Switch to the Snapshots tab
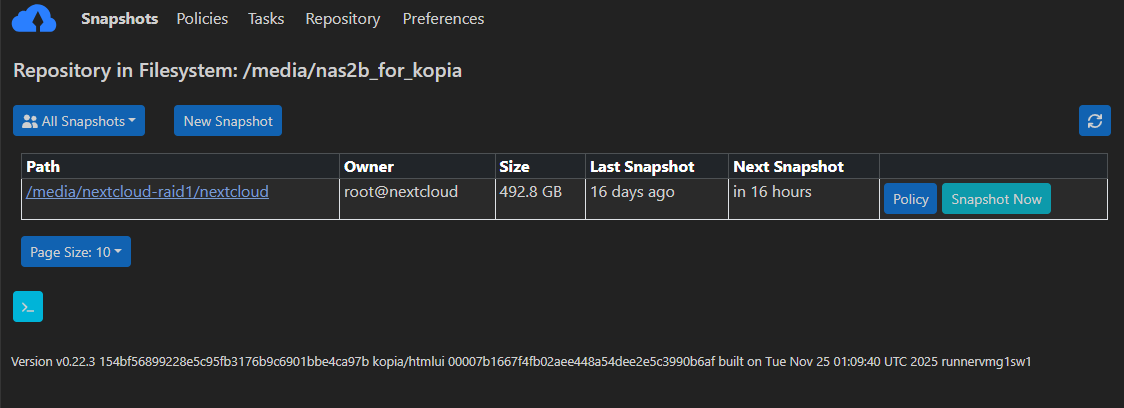Image resolution: width=1124 pixels, height=408 pixels. pyautogui.click(x=120, y=19)
